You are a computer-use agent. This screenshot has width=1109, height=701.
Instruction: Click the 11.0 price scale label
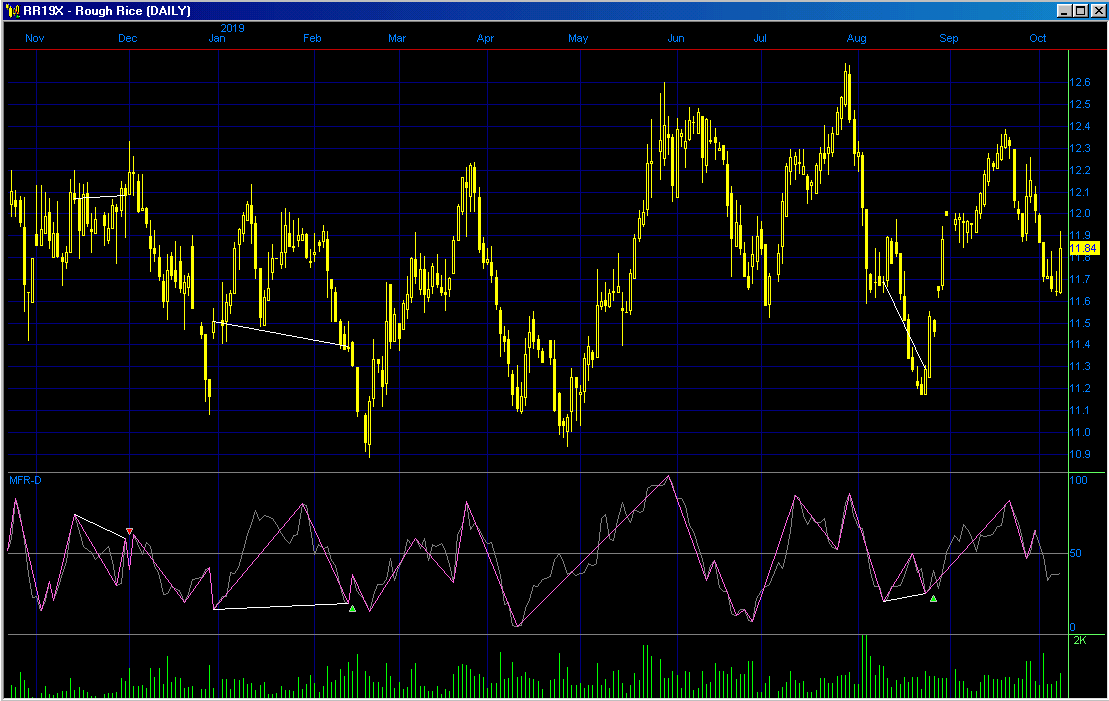pos(1080,432)
